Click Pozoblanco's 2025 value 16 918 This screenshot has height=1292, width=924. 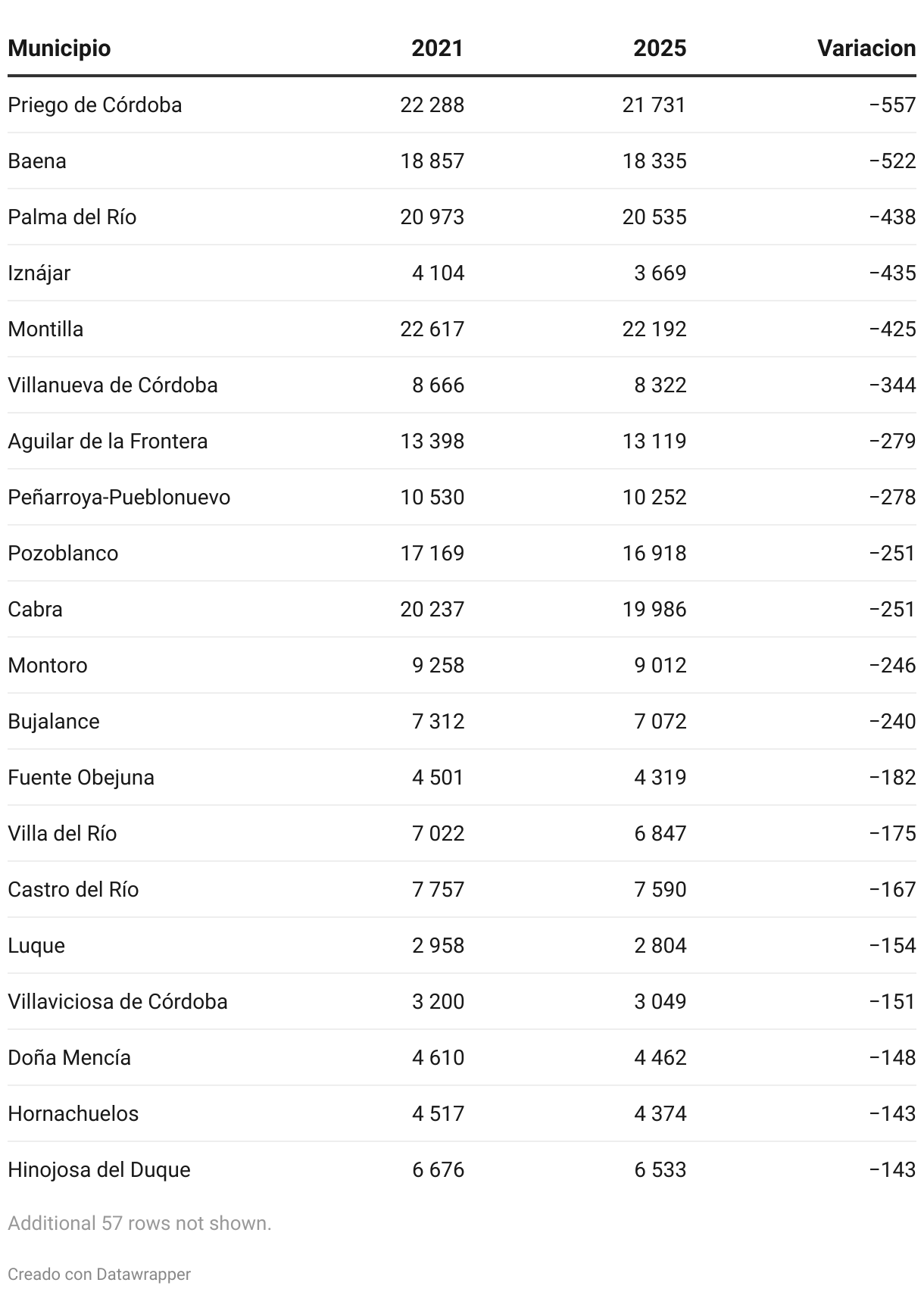pyautogui.click(x=654, y=553)
